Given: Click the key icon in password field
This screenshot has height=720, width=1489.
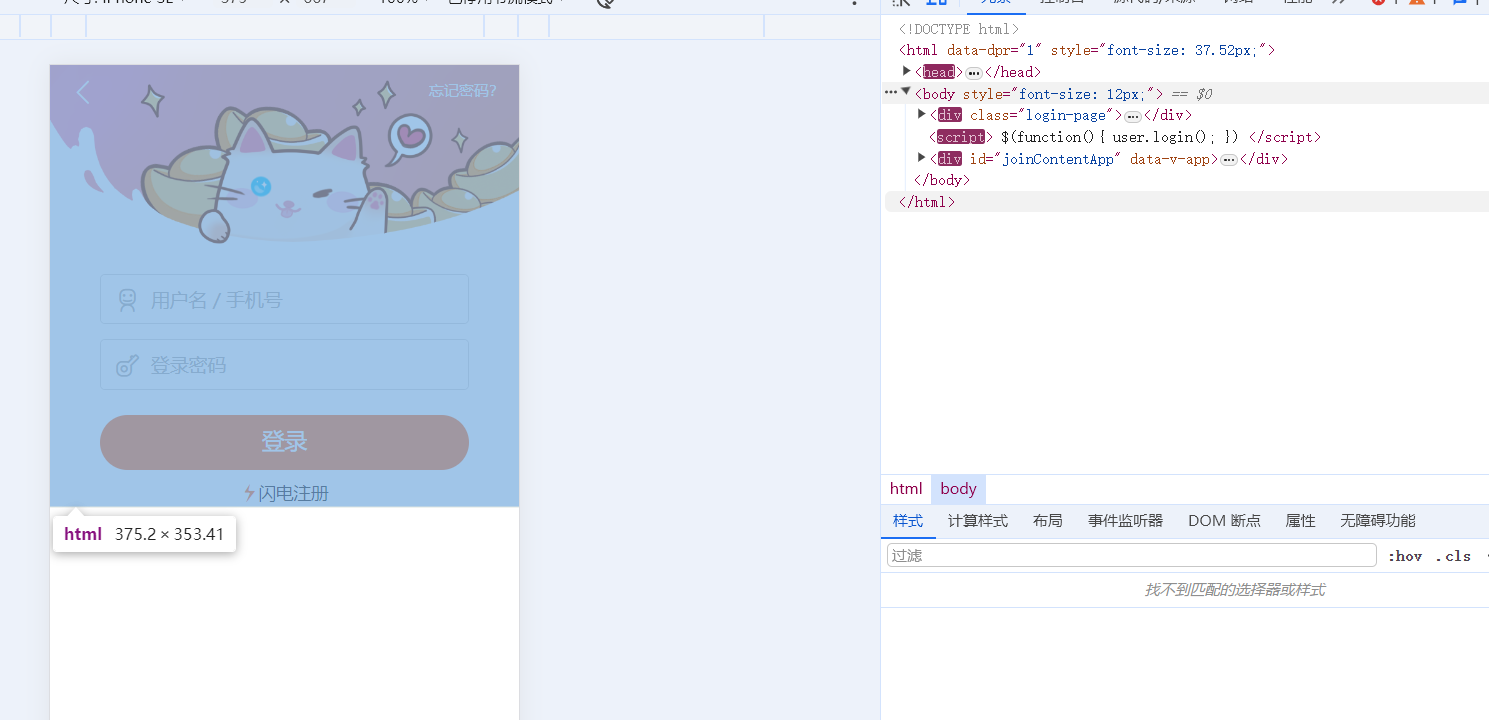Looking at the screenshot, I should (x=127, y=366).
